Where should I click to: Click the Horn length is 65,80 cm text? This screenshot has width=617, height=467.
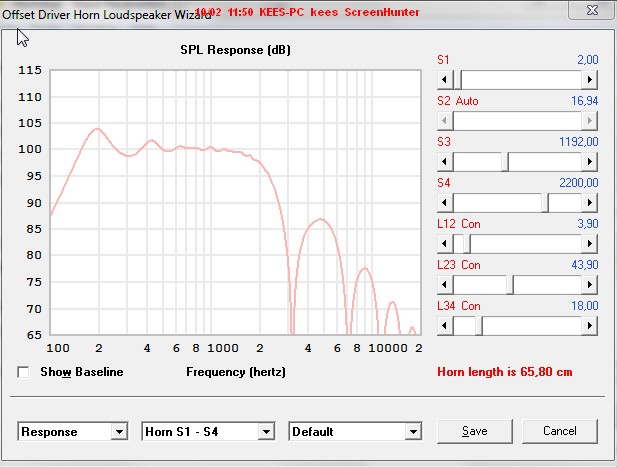505,372
